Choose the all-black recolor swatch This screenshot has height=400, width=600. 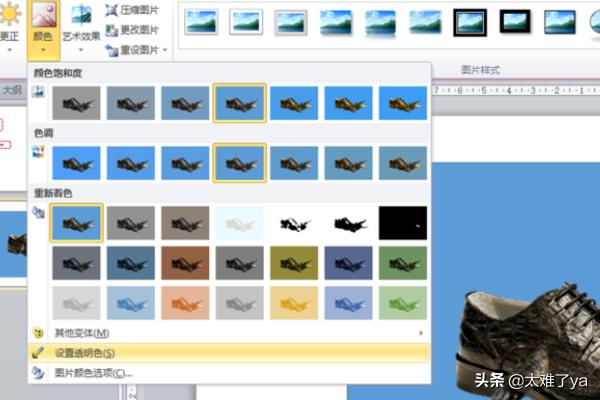(403, 223)
